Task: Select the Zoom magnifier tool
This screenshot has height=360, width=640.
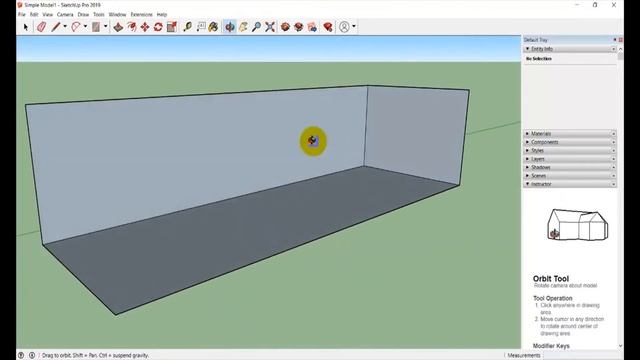Action: pos(256,27)
